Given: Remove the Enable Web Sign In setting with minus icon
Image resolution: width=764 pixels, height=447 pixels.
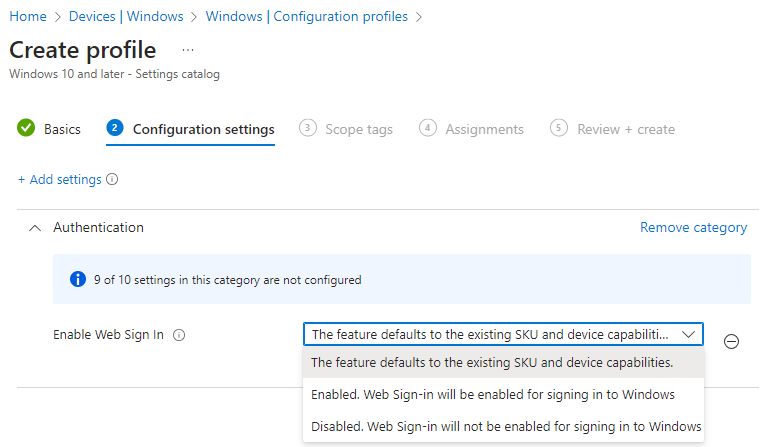Looking at the screenshot, I should point(731,342).
